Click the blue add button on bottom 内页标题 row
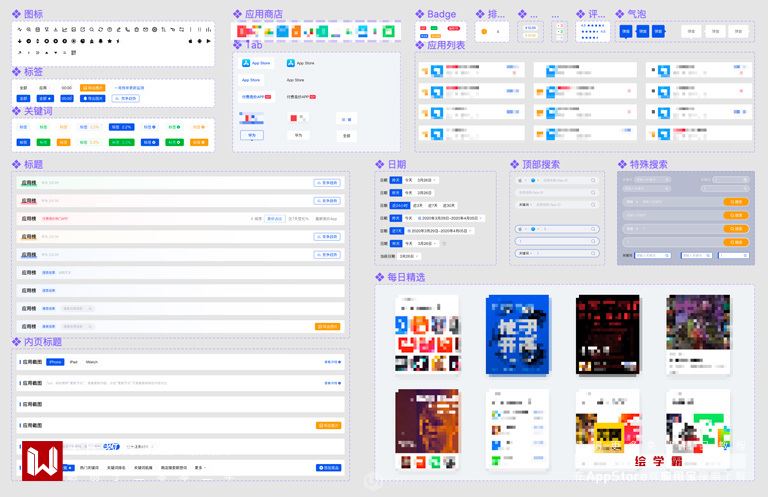The image size is (768, 497). tap(329, 468)
